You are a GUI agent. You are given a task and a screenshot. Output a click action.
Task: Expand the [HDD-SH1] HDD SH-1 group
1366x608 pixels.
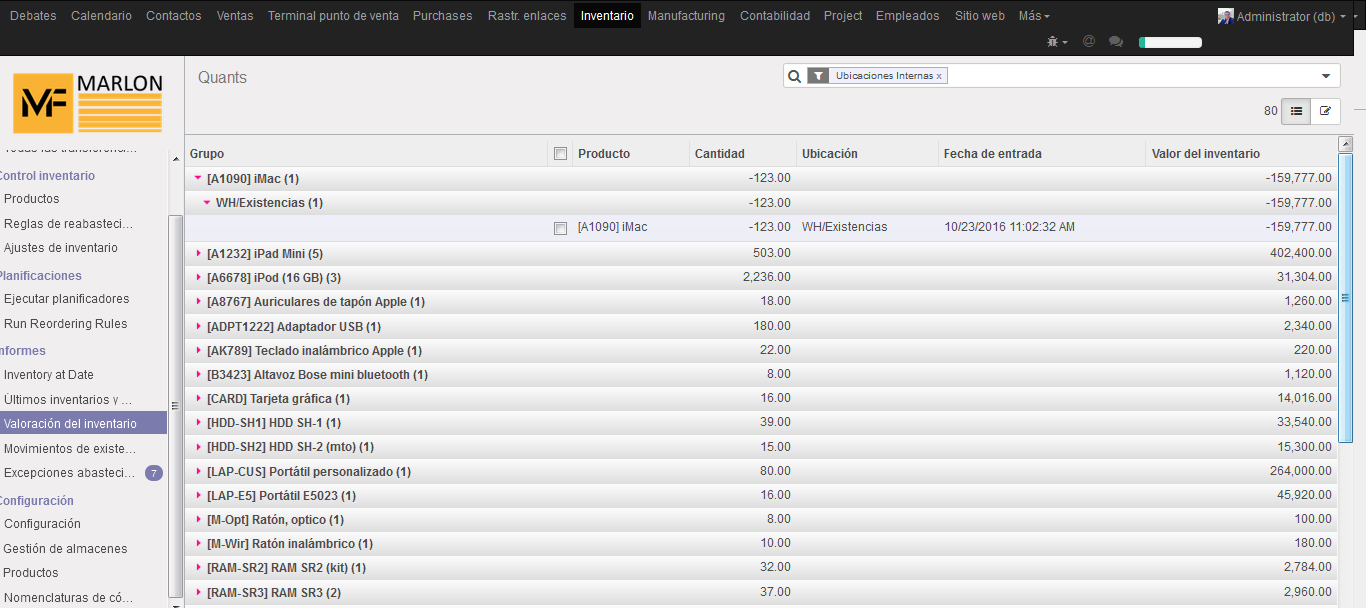[198, 423]
